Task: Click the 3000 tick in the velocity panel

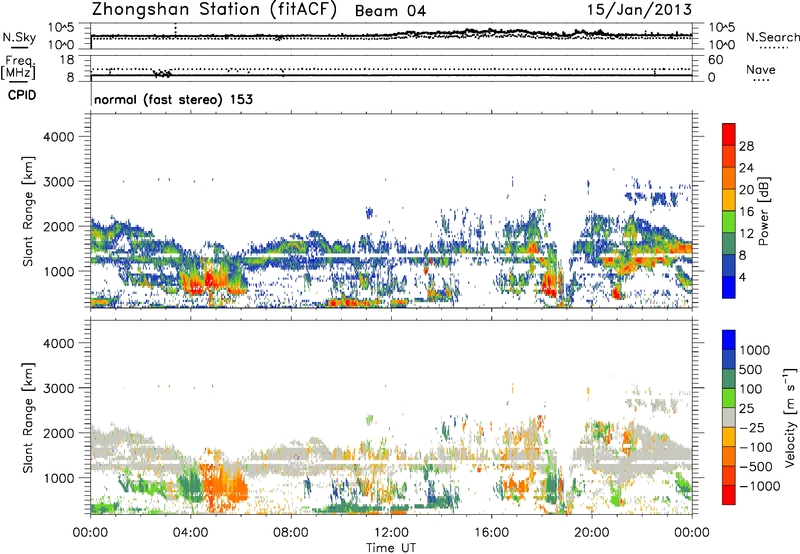Action: click(x=59, y=388)
